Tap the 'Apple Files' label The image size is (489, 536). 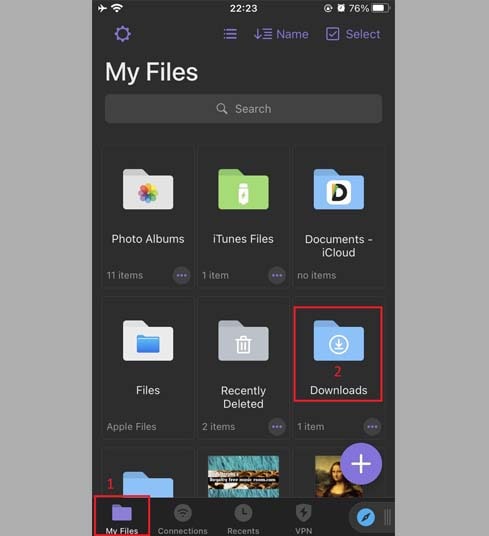131,427
